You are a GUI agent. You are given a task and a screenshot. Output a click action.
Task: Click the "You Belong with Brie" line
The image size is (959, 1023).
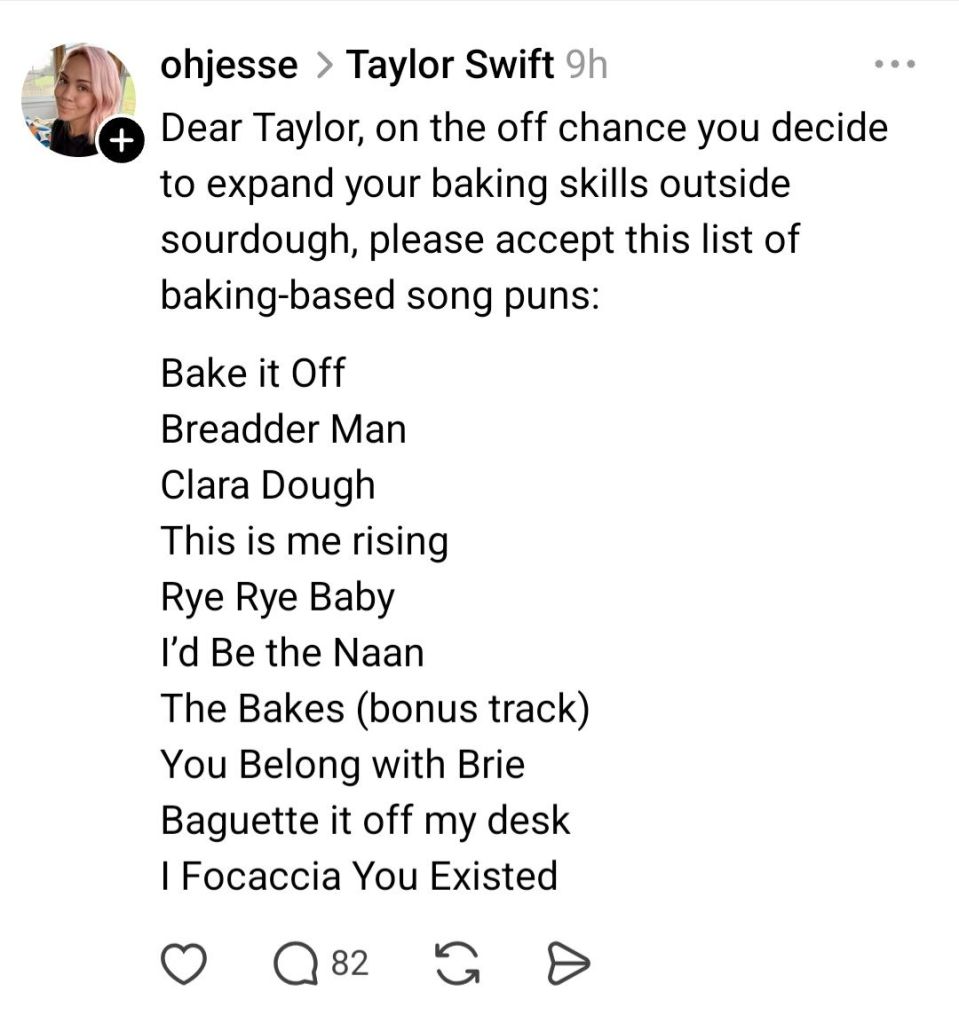click(343, 764)
